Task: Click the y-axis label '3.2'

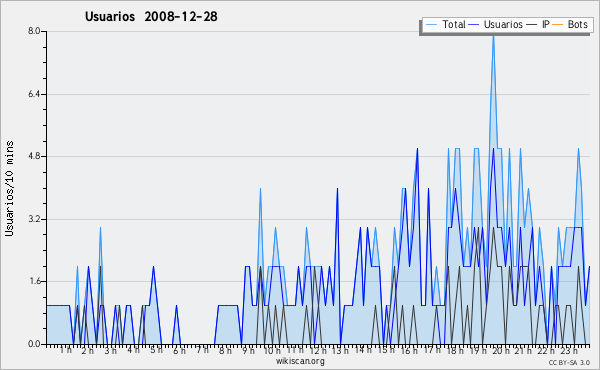Action: click(34, 219)
